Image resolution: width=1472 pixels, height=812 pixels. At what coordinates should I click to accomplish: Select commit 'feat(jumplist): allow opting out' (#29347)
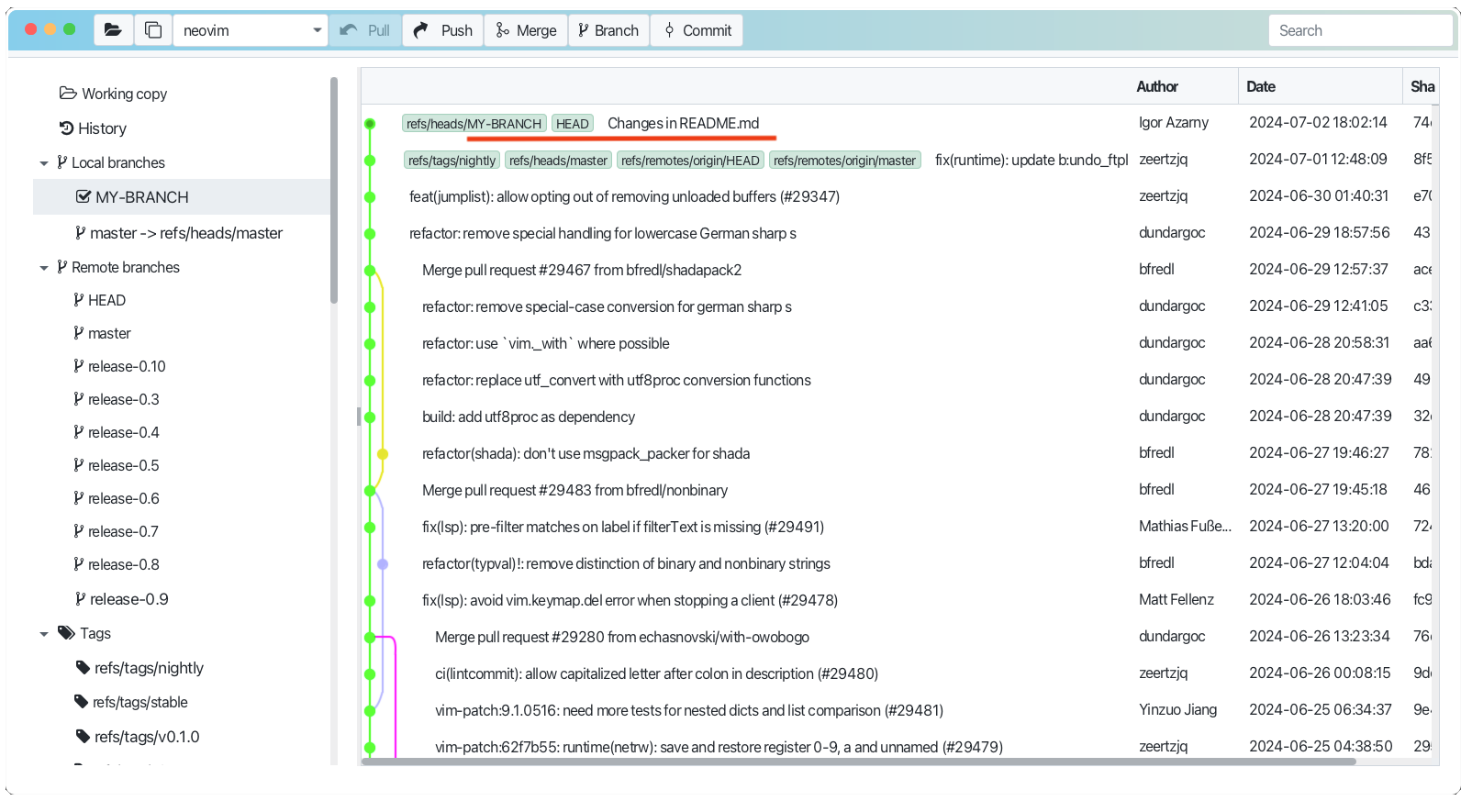tap(624, 196)
